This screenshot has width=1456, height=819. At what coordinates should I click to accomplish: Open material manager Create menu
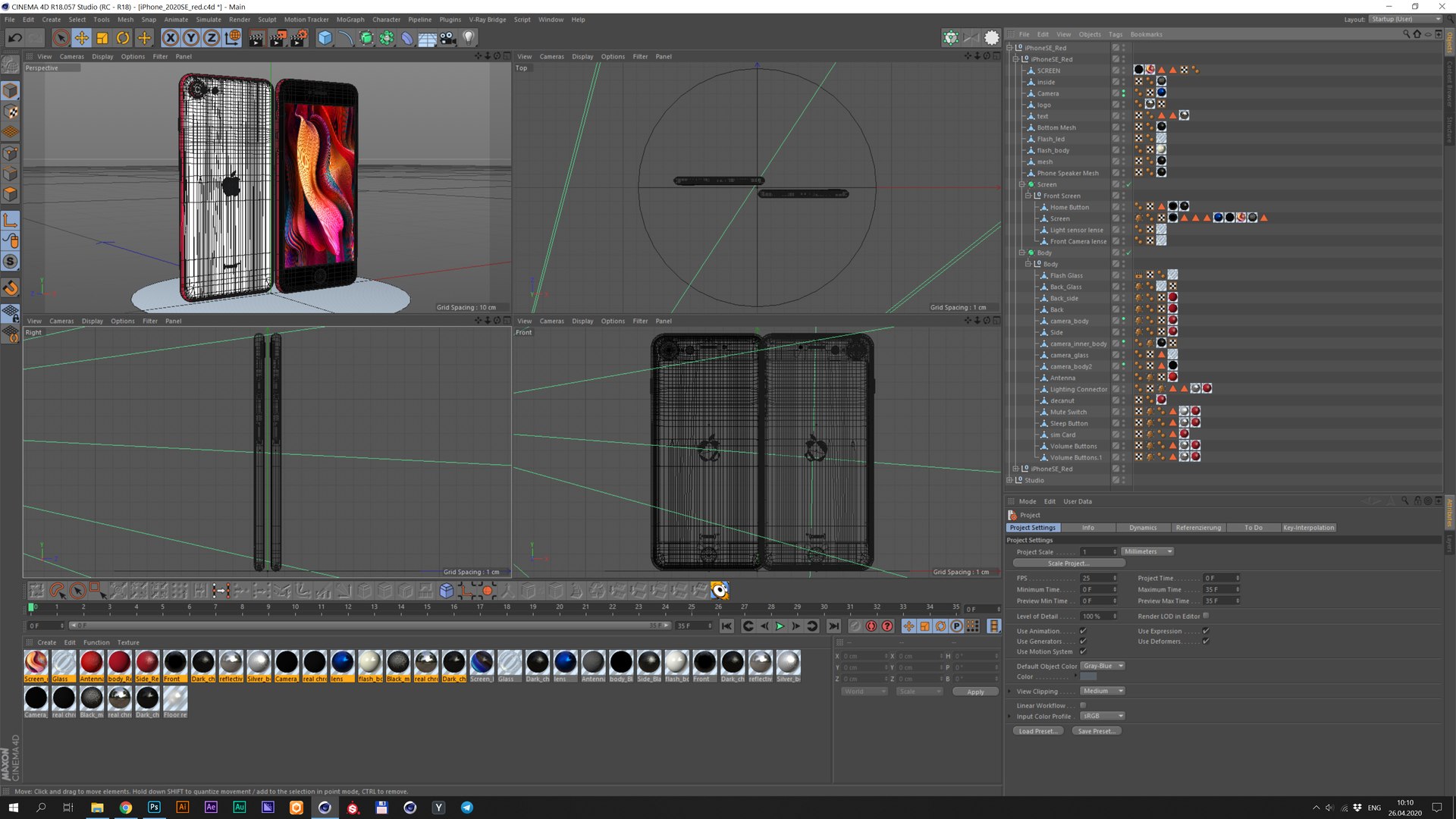point(46,642)
